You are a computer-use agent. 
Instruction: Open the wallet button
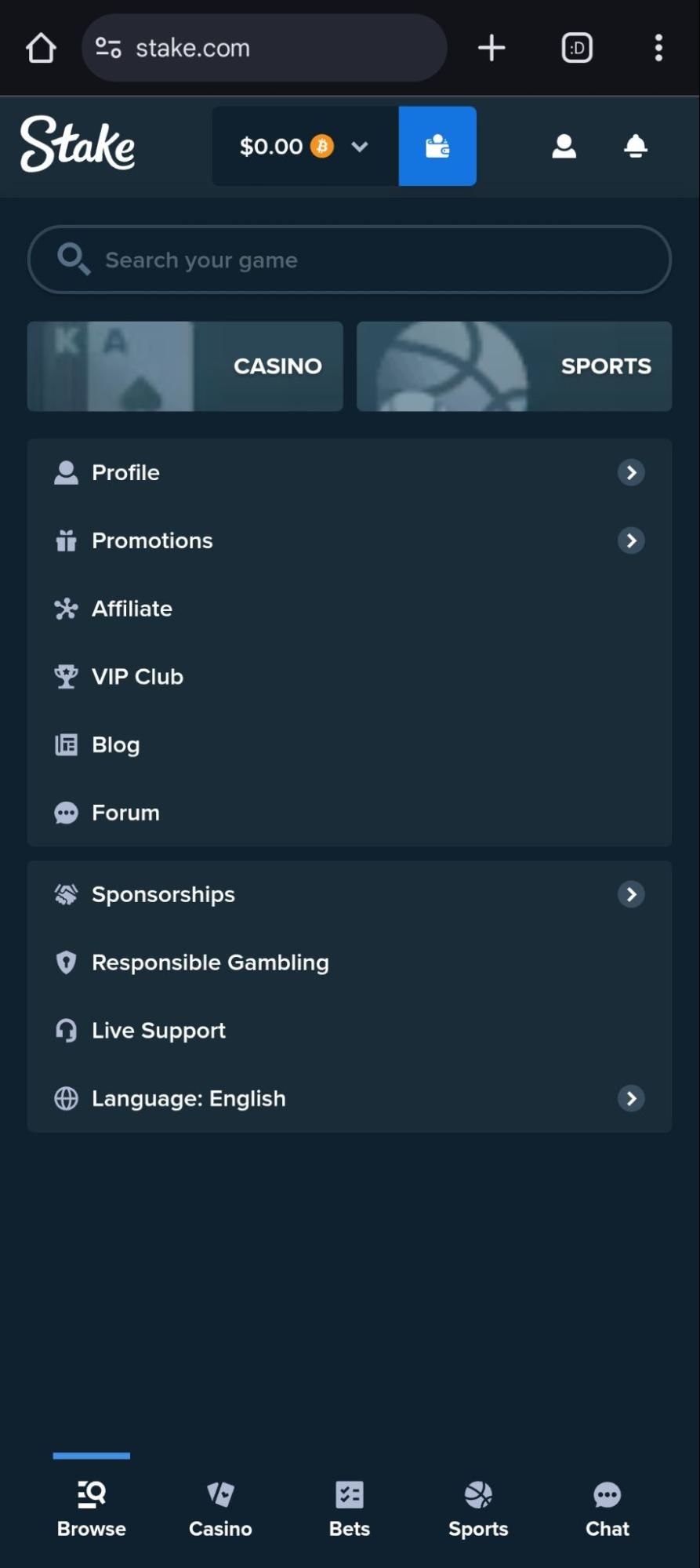pyautogui.click(x=437, y=147)
